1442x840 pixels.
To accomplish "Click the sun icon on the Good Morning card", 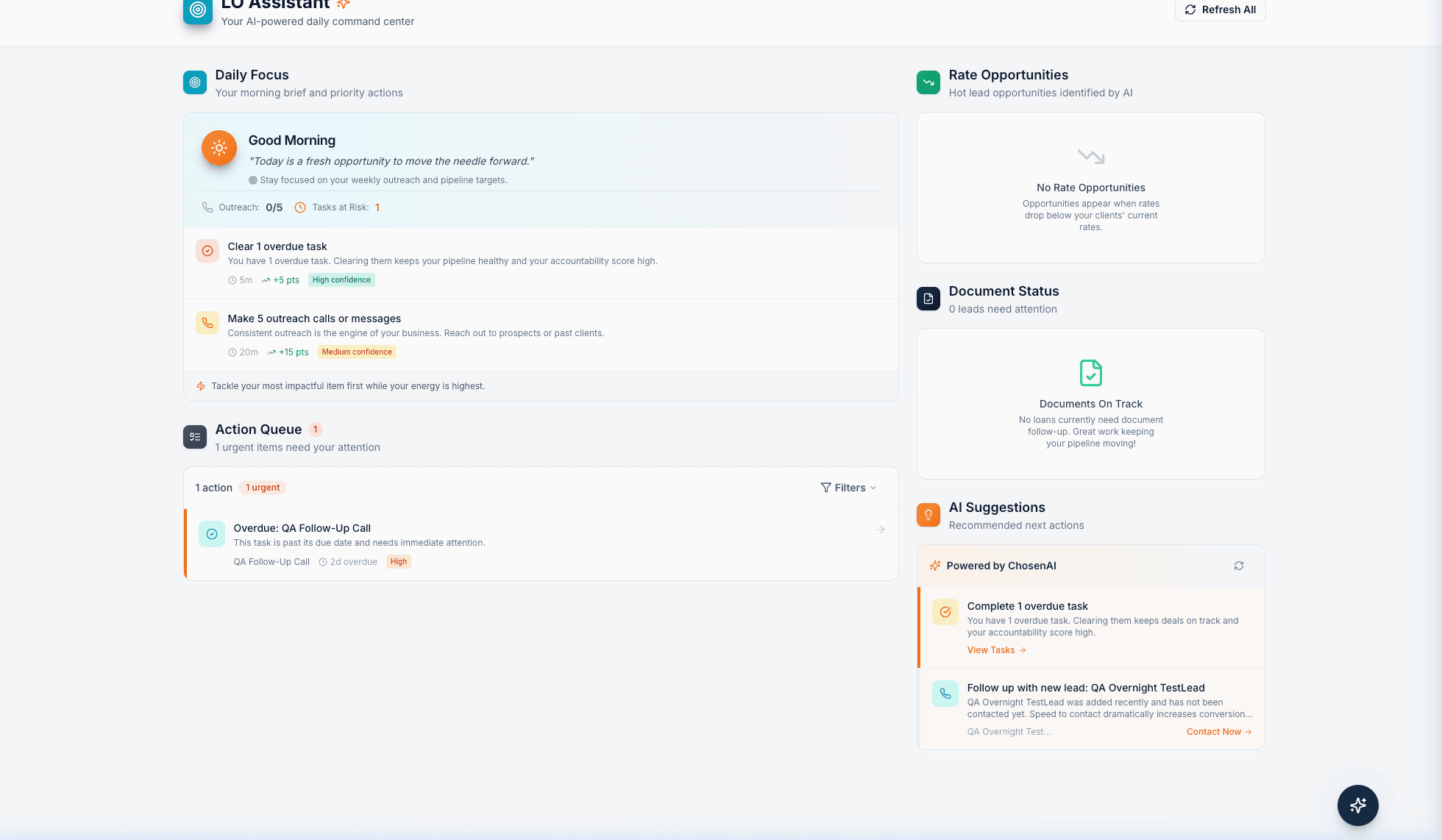I will pos(219,148).
